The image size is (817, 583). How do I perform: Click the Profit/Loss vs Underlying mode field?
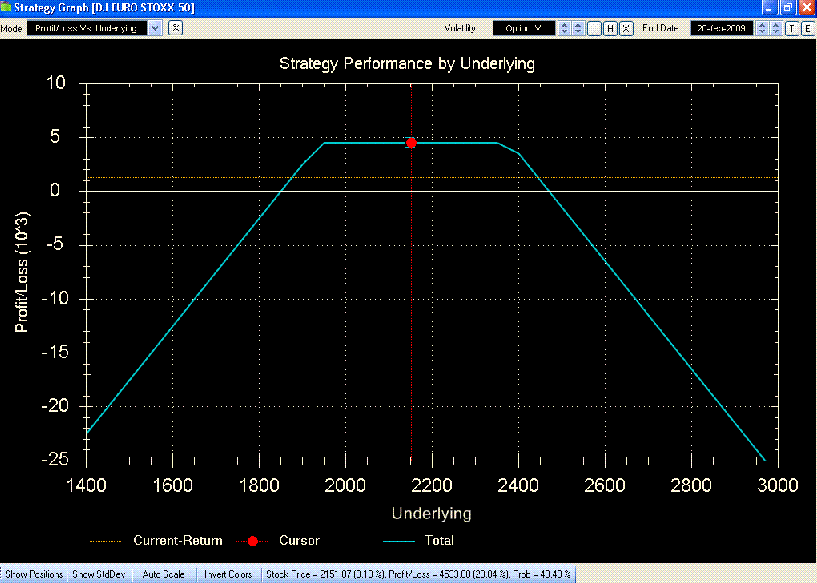tap(88, 28)
